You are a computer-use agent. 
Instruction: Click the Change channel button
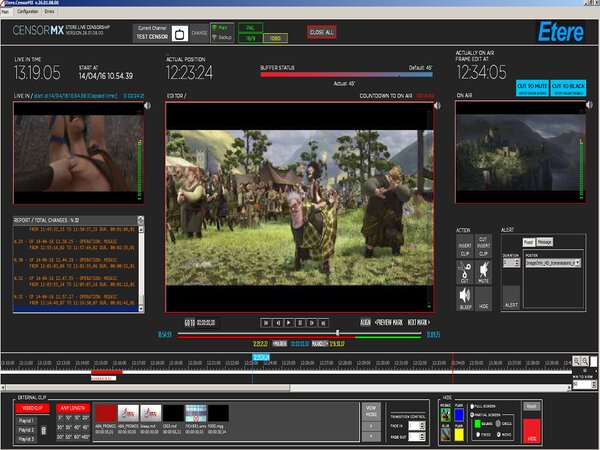199,33
